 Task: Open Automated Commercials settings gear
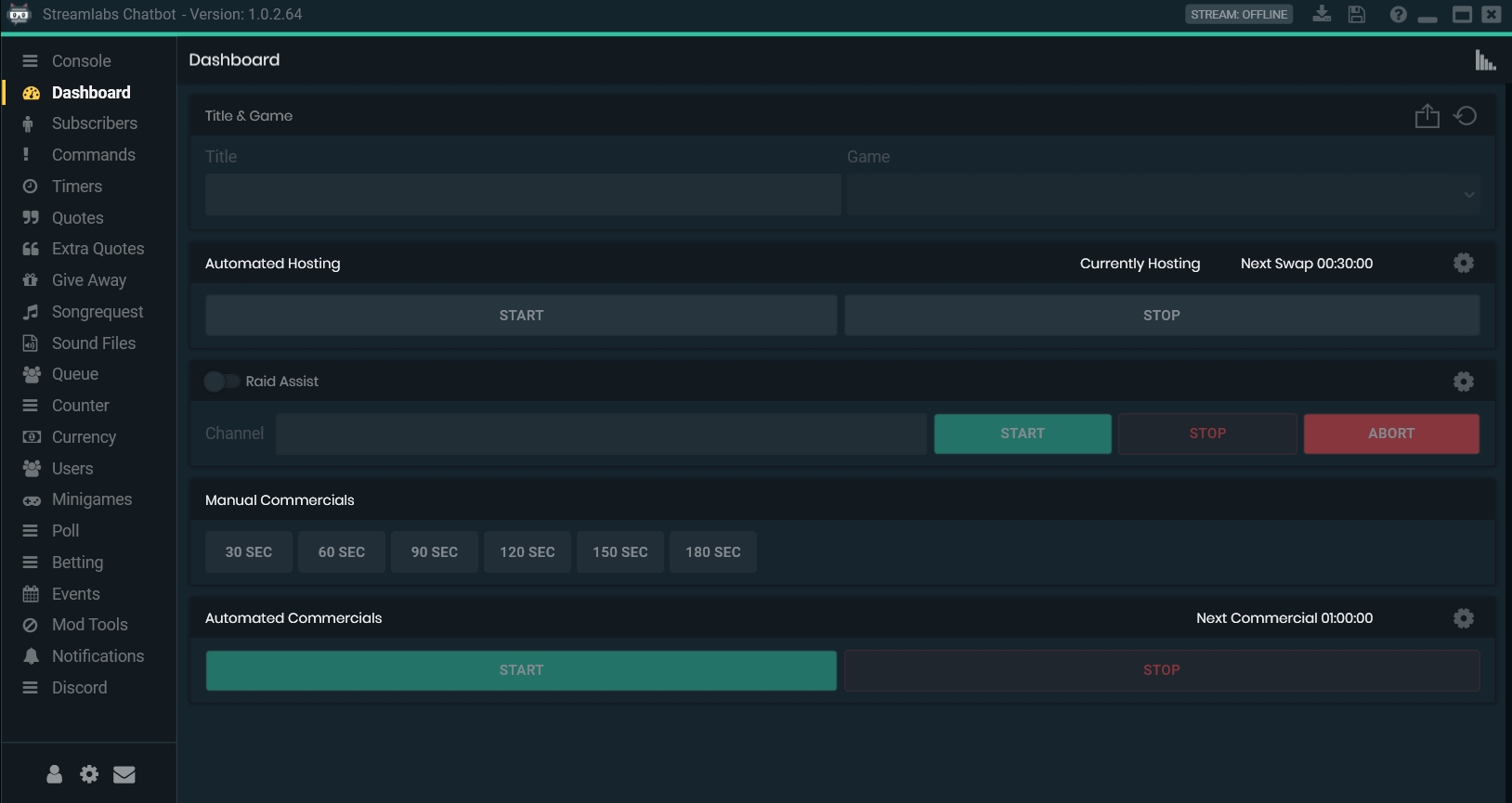(x=1463, y=618)
